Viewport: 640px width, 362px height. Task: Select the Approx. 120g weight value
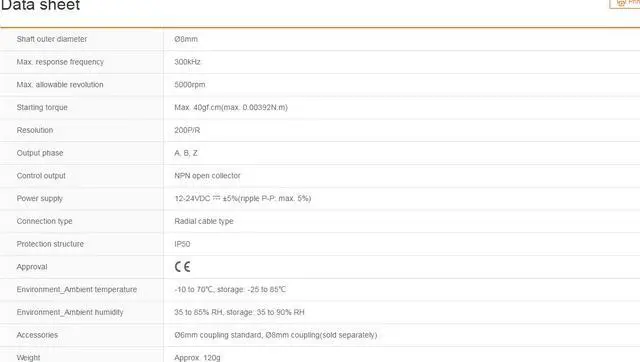pyautogui.click(x=198, y=358)
